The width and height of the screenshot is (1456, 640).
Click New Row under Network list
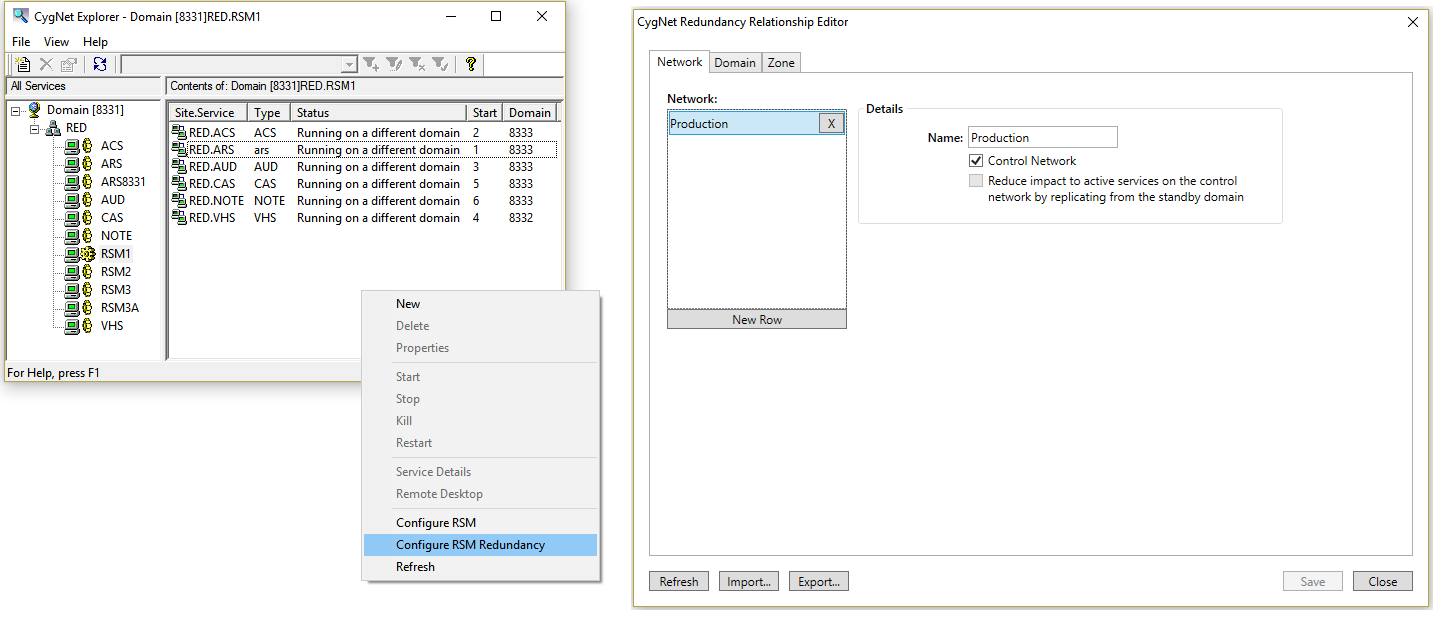point(757,320)
